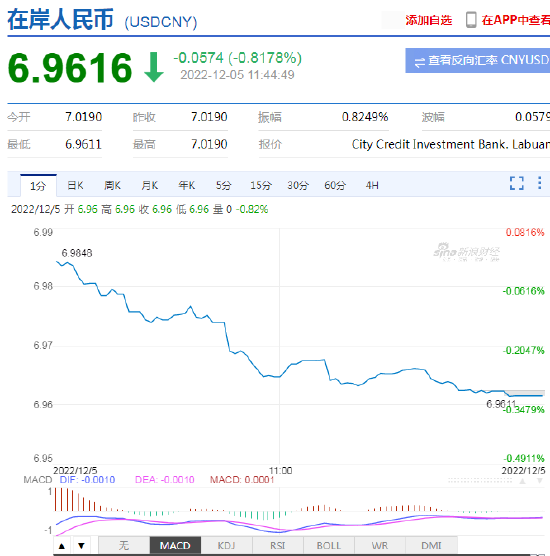Select the MACD indicator option
This screenshot has width=550, height=556.
pos(175,545)
